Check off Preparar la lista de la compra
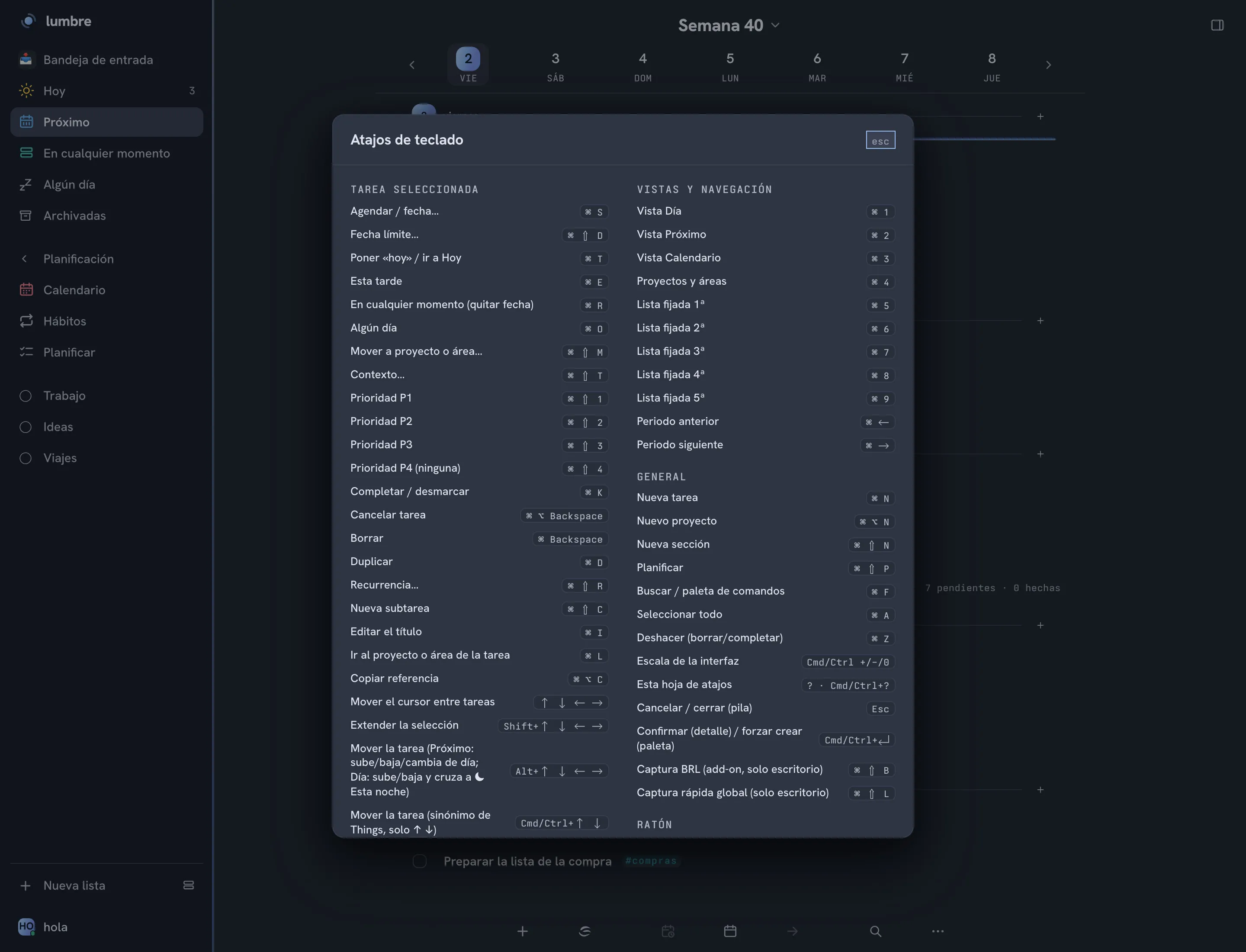The height and width of the screenshot is (952, 1246). pyautogui.click(x=419, y=861)
